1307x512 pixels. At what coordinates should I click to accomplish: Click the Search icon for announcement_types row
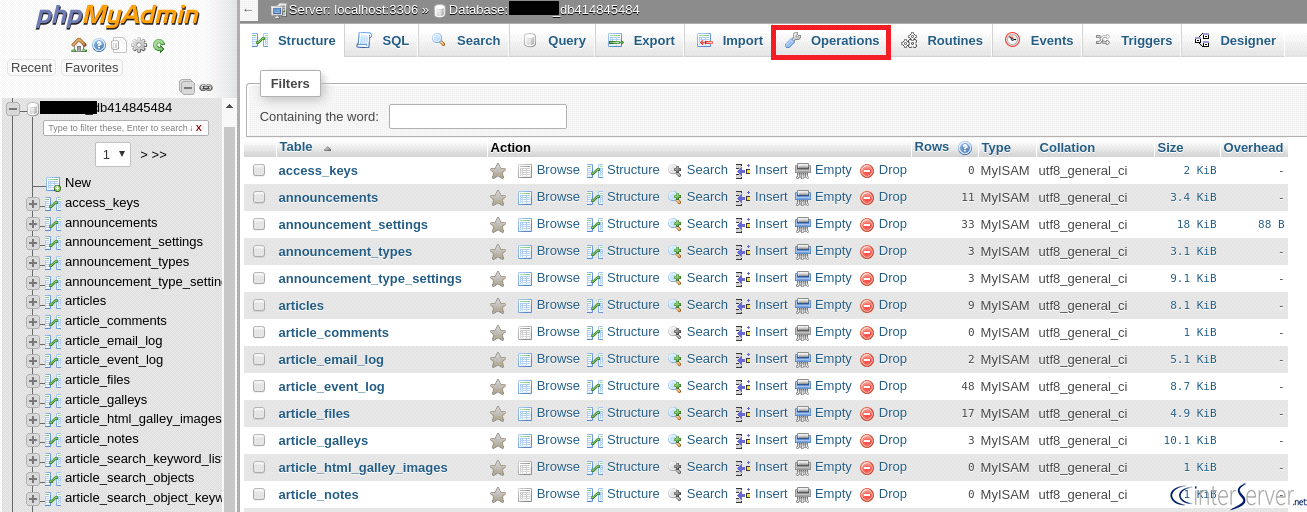tap(675, 252)
